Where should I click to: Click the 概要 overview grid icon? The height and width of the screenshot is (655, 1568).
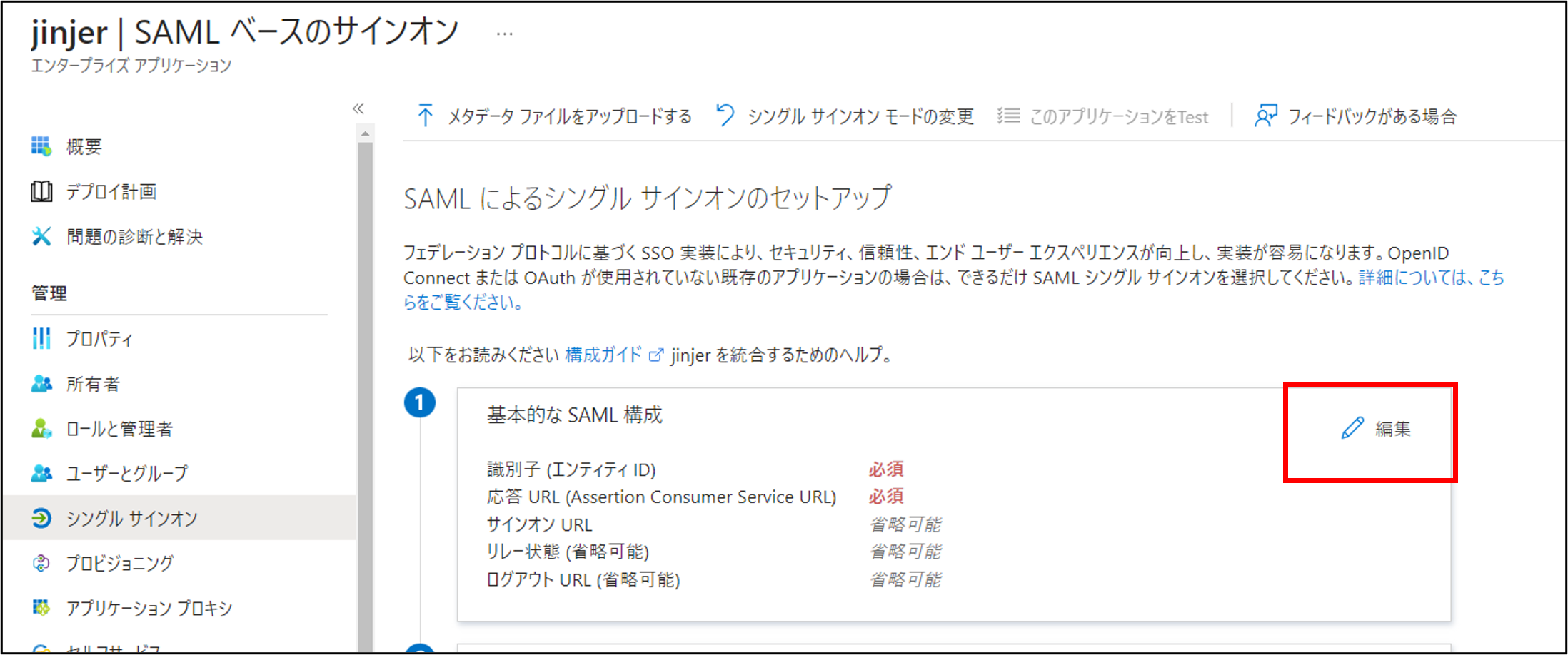tap(41, 146)
